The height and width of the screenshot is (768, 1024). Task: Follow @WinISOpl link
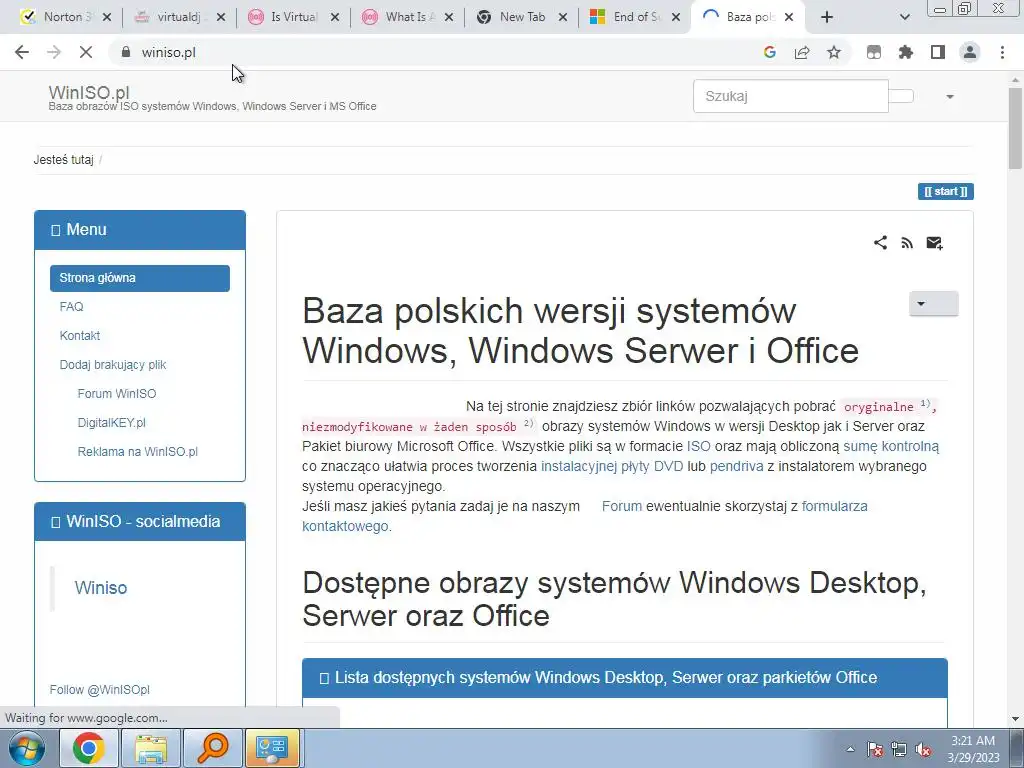(99, 690)
